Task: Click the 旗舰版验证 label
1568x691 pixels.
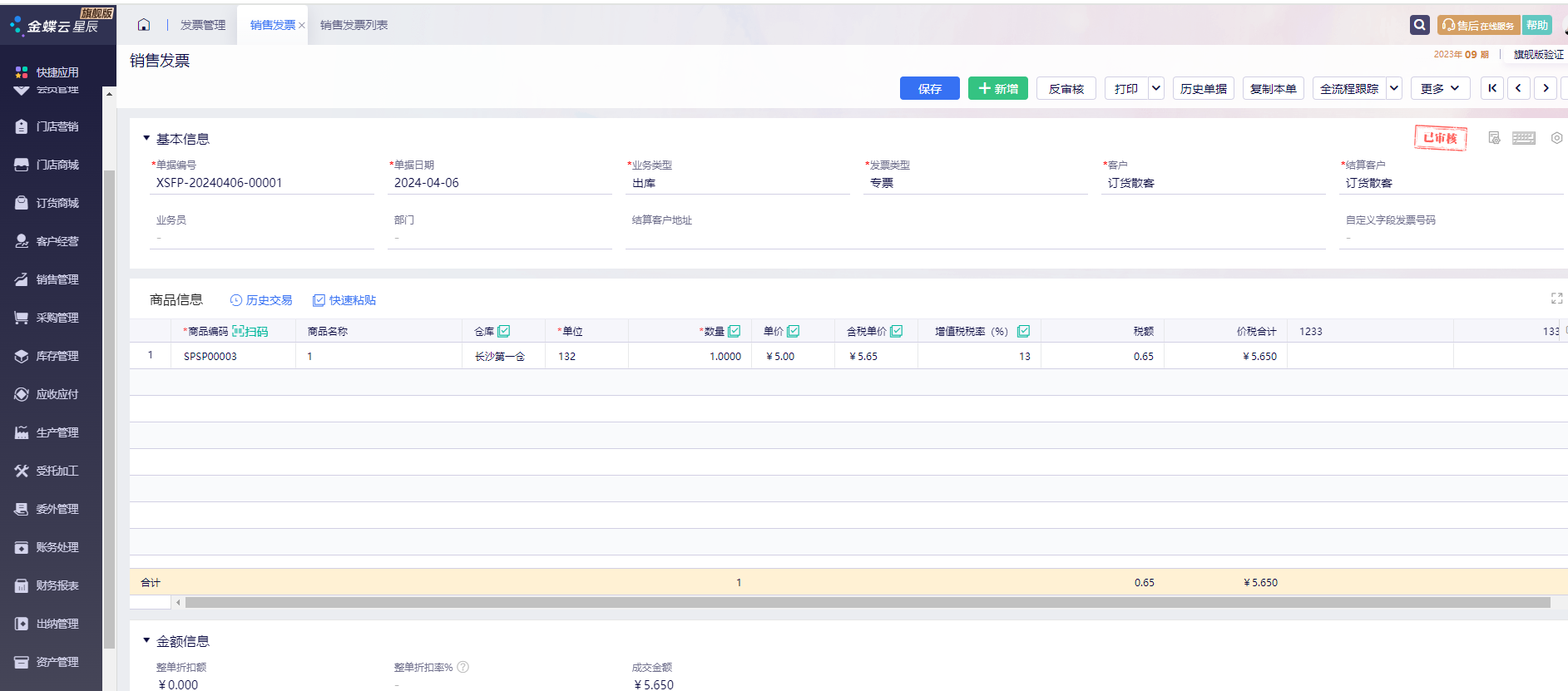Action: pos(1539,54)
